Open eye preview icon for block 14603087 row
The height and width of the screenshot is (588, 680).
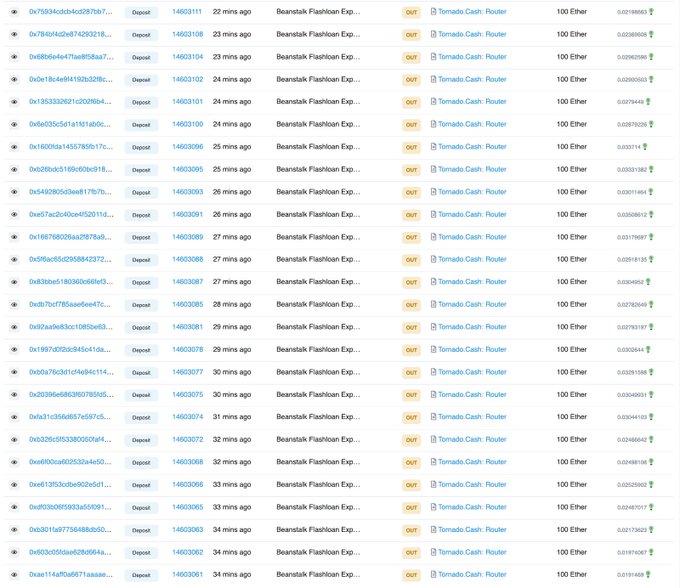14,282
